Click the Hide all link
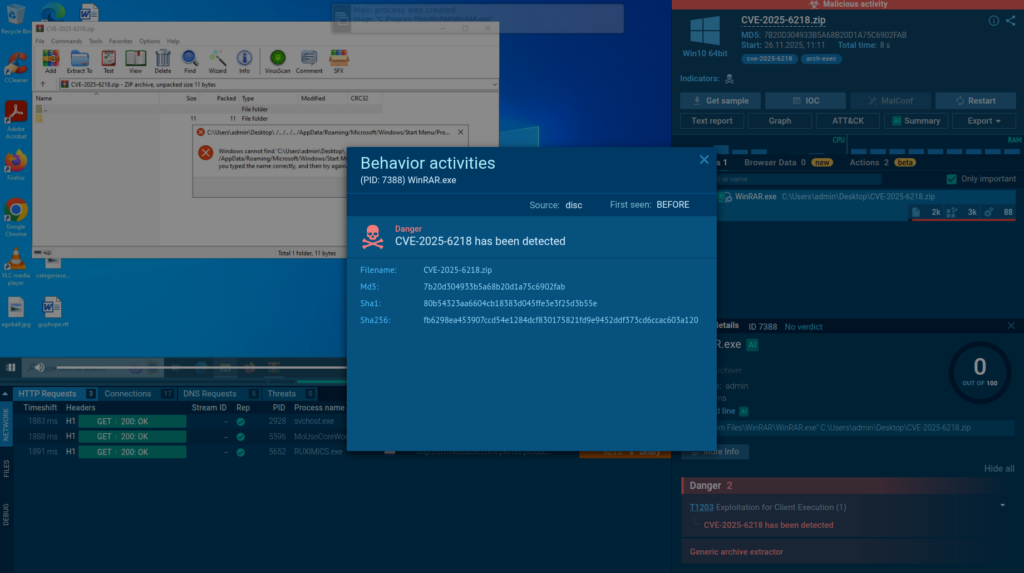The image size is (1024, 573). point(998,468)
